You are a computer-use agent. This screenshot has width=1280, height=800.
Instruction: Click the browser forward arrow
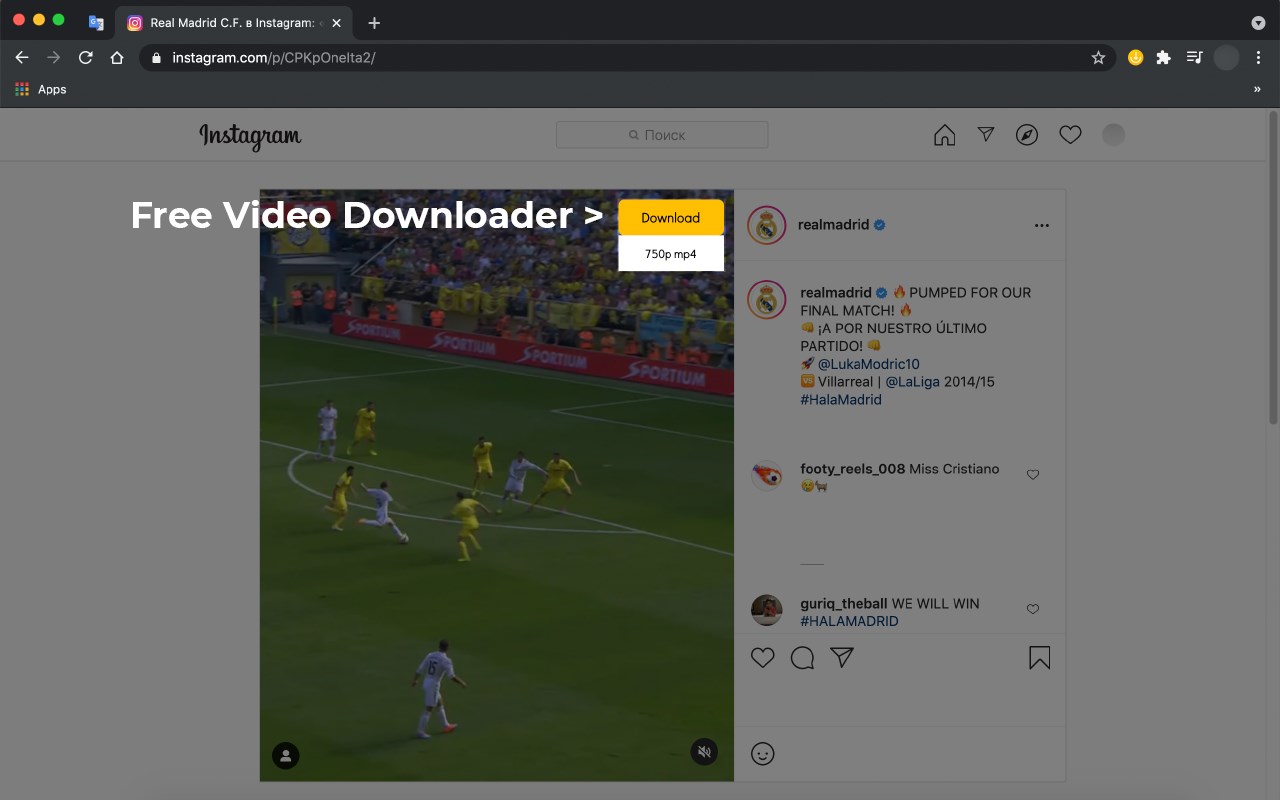pos(54,58)
